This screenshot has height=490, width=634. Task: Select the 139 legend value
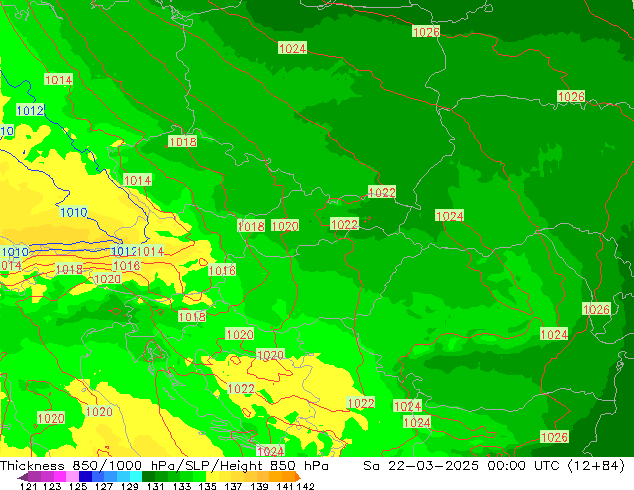[259, 486]
